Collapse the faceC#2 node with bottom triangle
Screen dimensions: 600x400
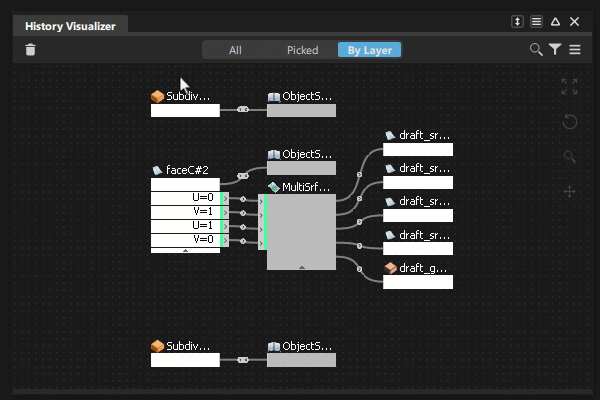pyautogui.click(x=185, y=251)
